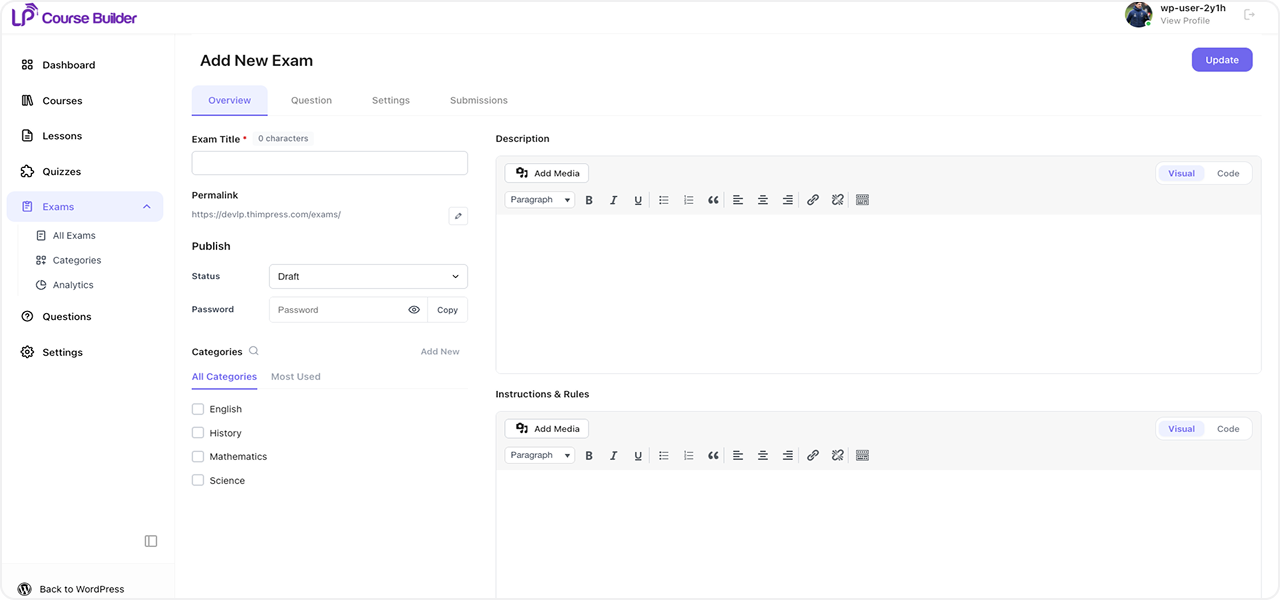The image size is (1280, 600).
Task: Open the Most Used categories tab
Action: point(296,377)
